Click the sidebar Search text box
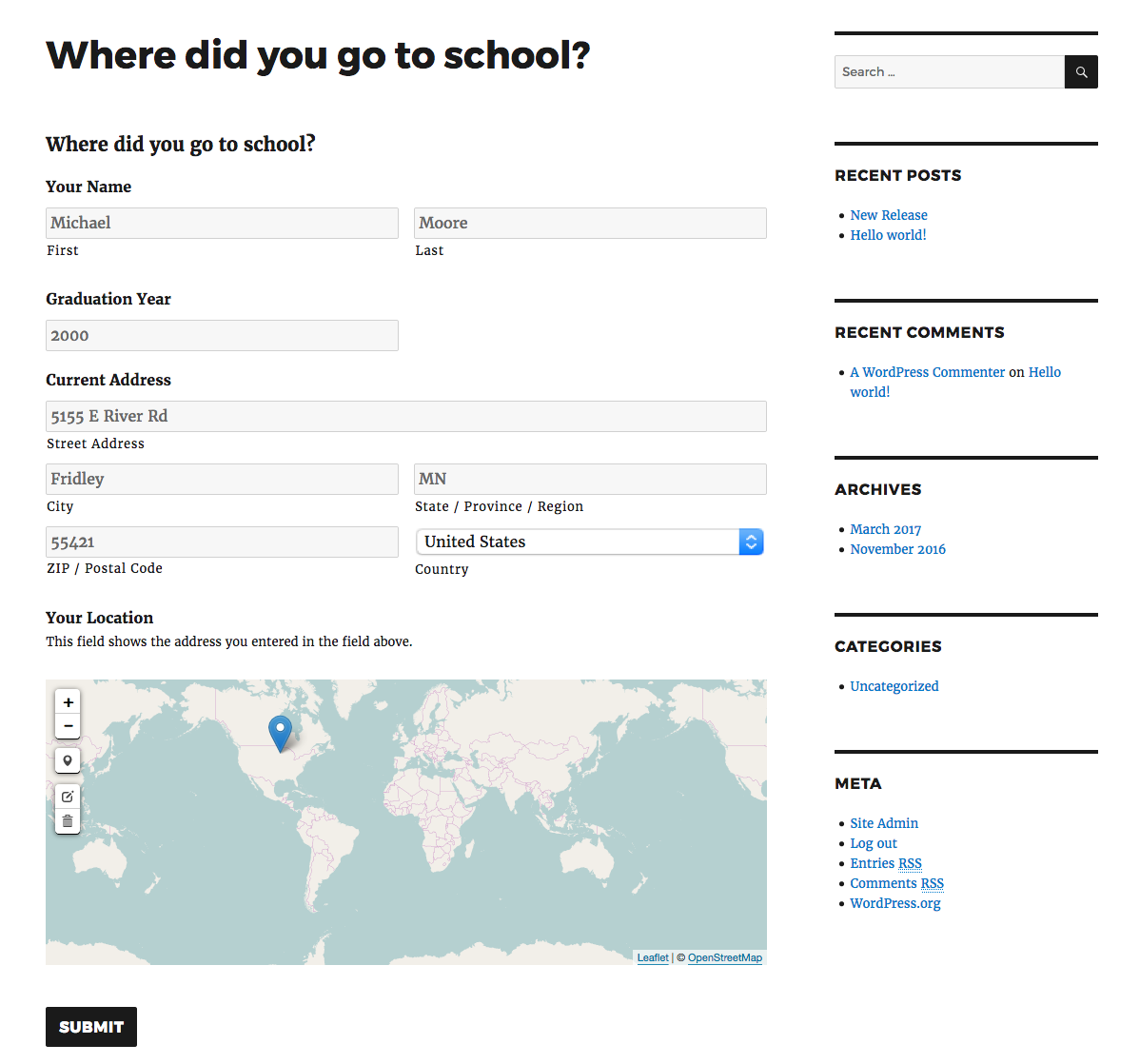This screenshot has width=1140, height=1064. pyautogui.click(x=949, y=72)
